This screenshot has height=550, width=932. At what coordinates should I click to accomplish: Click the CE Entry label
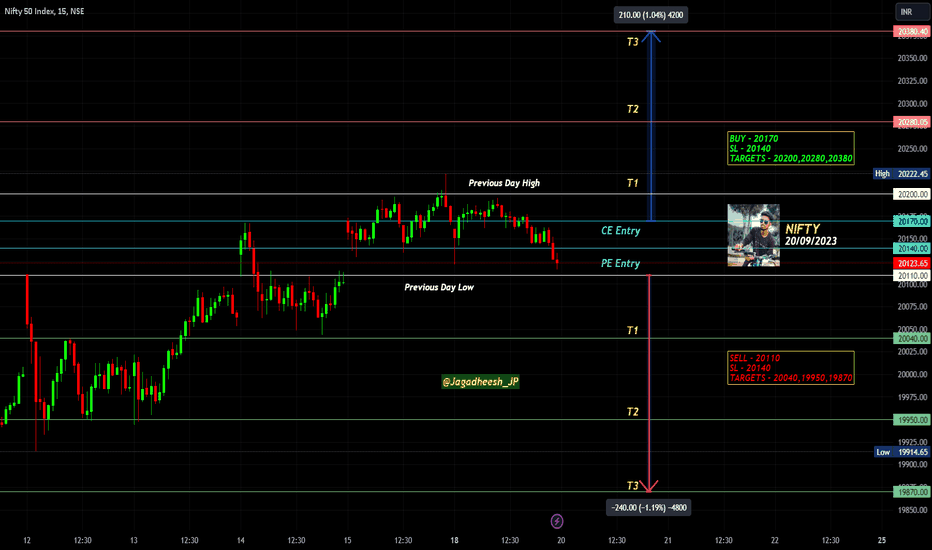621,231
